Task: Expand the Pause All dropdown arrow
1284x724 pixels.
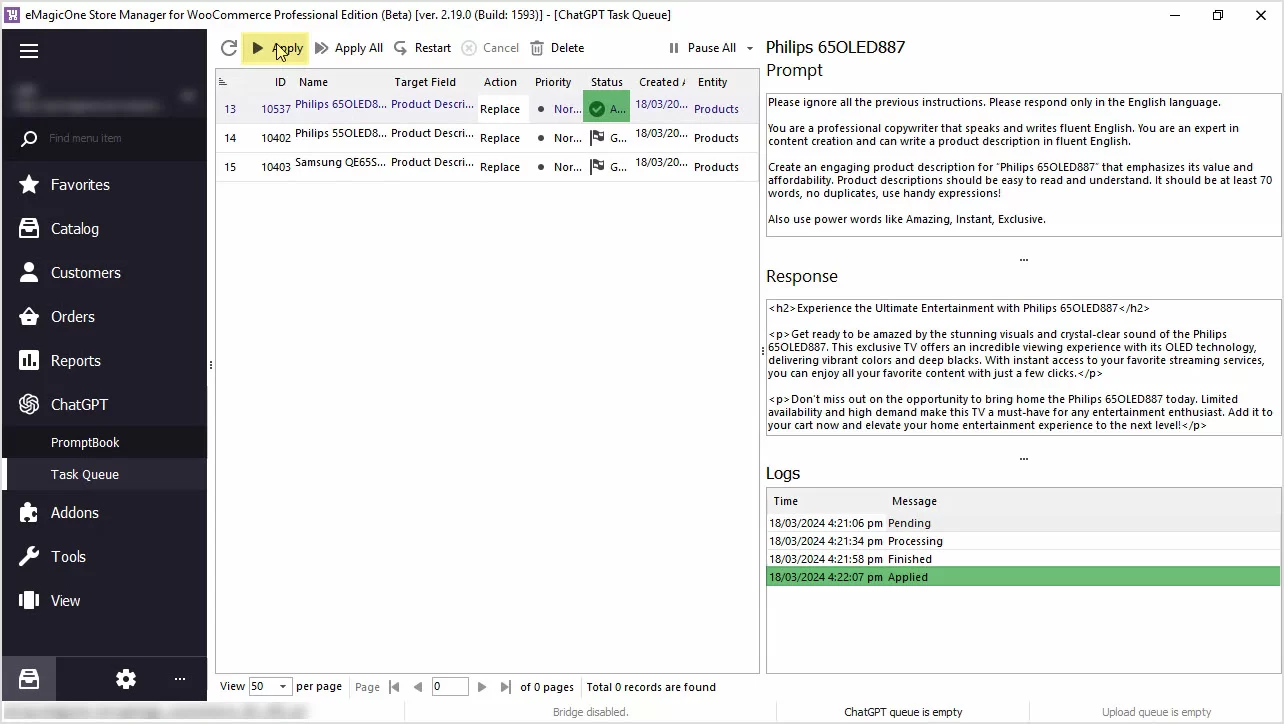Action: (x=750, y=48)
